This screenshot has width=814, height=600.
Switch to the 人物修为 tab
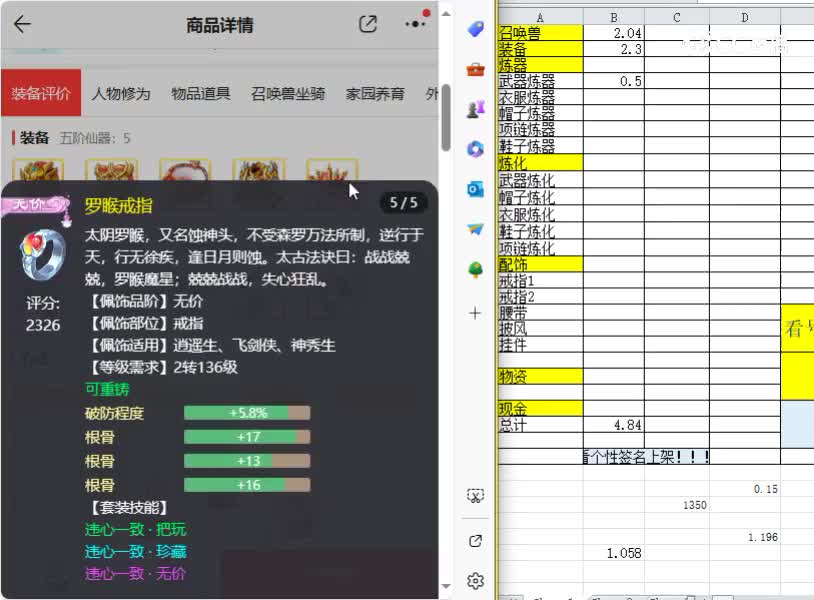point(121,93)
